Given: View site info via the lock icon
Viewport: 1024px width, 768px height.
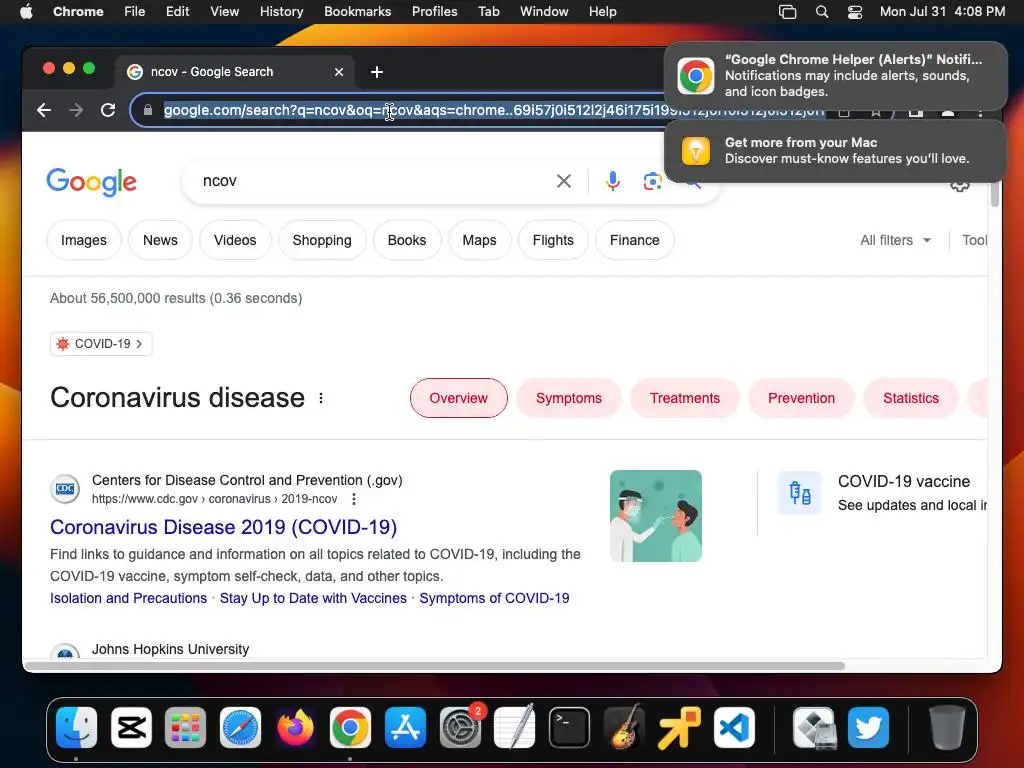Looking at the screenshot, I should (x=148, y=110).
